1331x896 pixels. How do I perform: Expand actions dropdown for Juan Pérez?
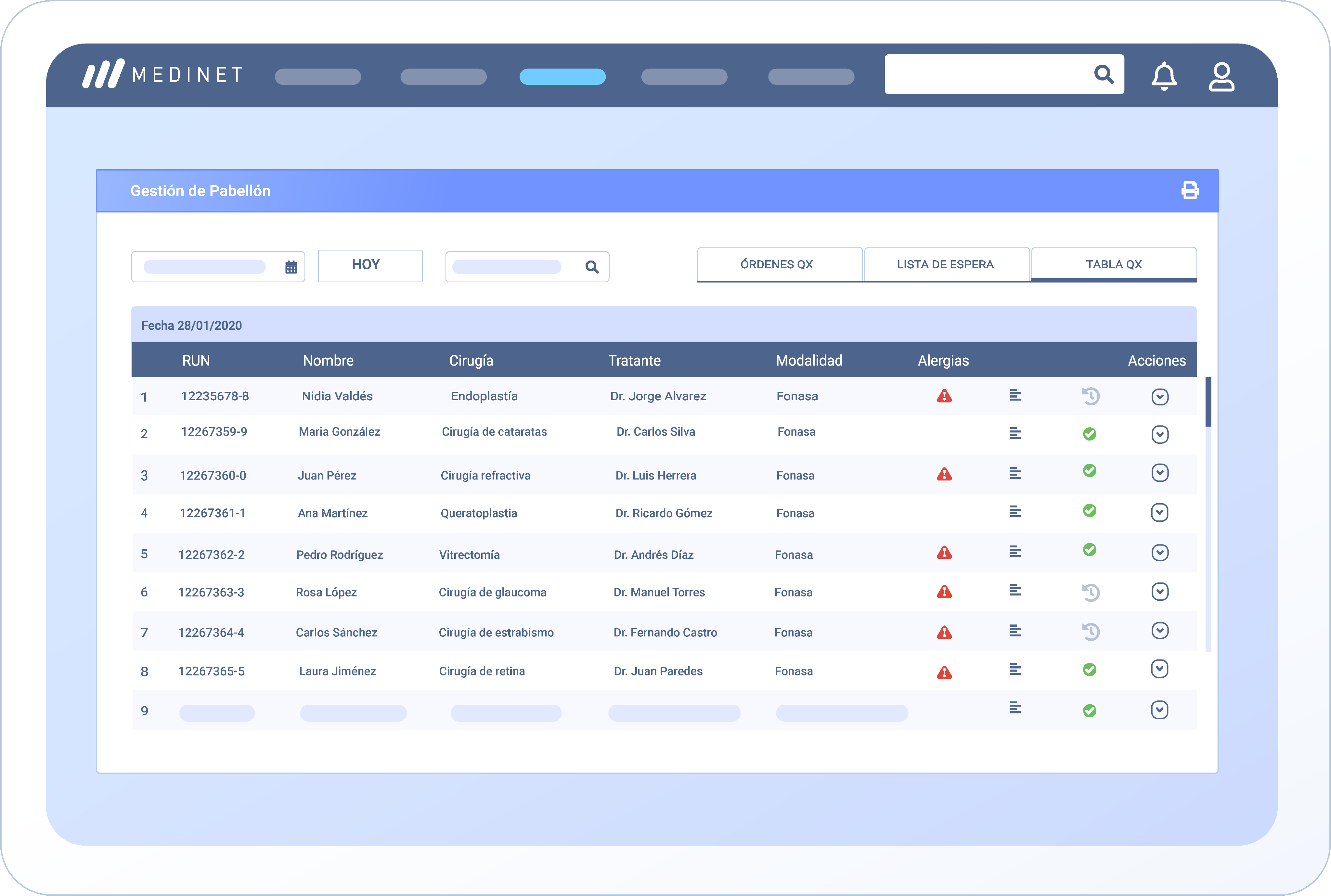pos(1159,473)
